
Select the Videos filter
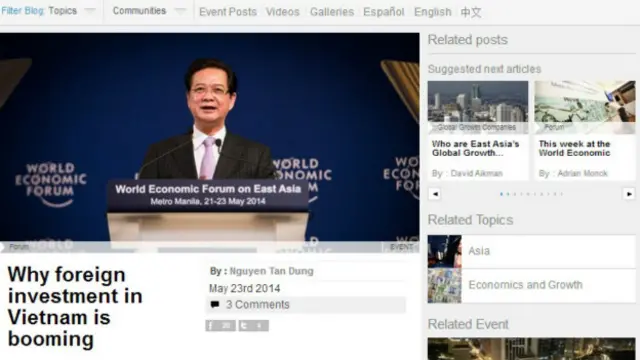[x=282, y=12]
